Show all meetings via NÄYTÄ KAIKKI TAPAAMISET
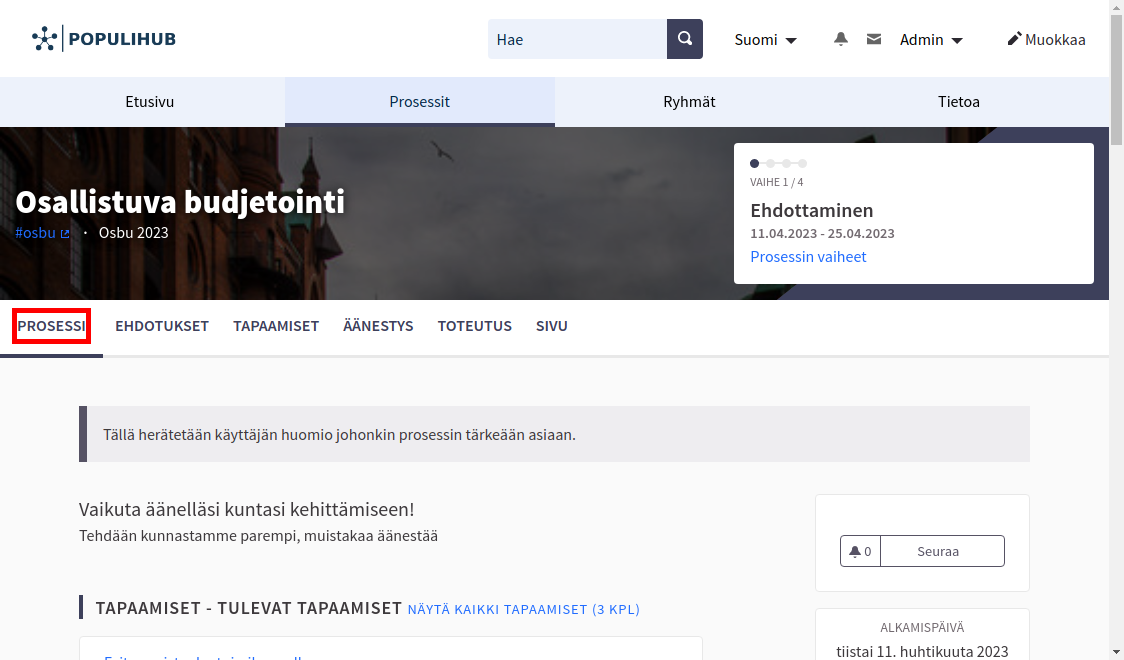This screenshot has height=660, width=1124. tap(524, 609)
